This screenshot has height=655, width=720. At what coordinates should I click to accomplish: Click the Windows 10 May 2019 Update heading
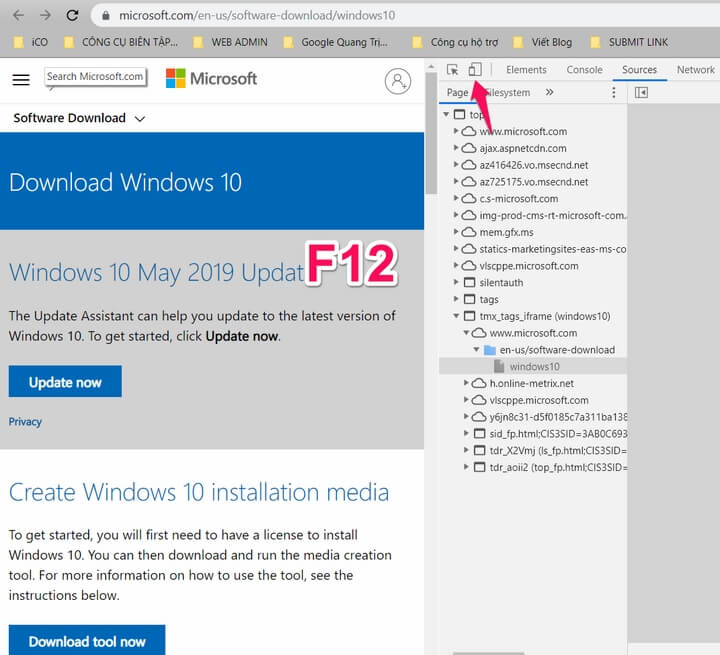157,272
